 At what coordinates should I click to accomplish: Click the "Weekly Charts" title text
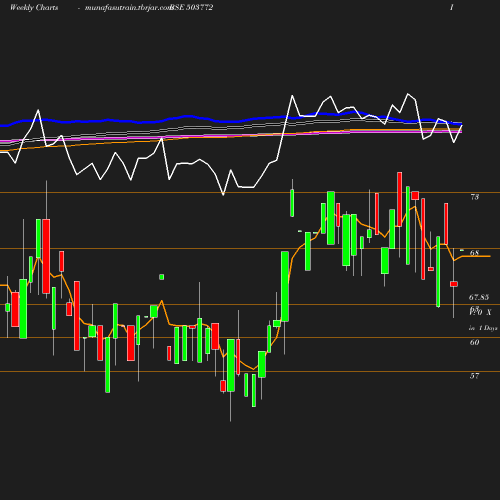click(x=34, y=7)
